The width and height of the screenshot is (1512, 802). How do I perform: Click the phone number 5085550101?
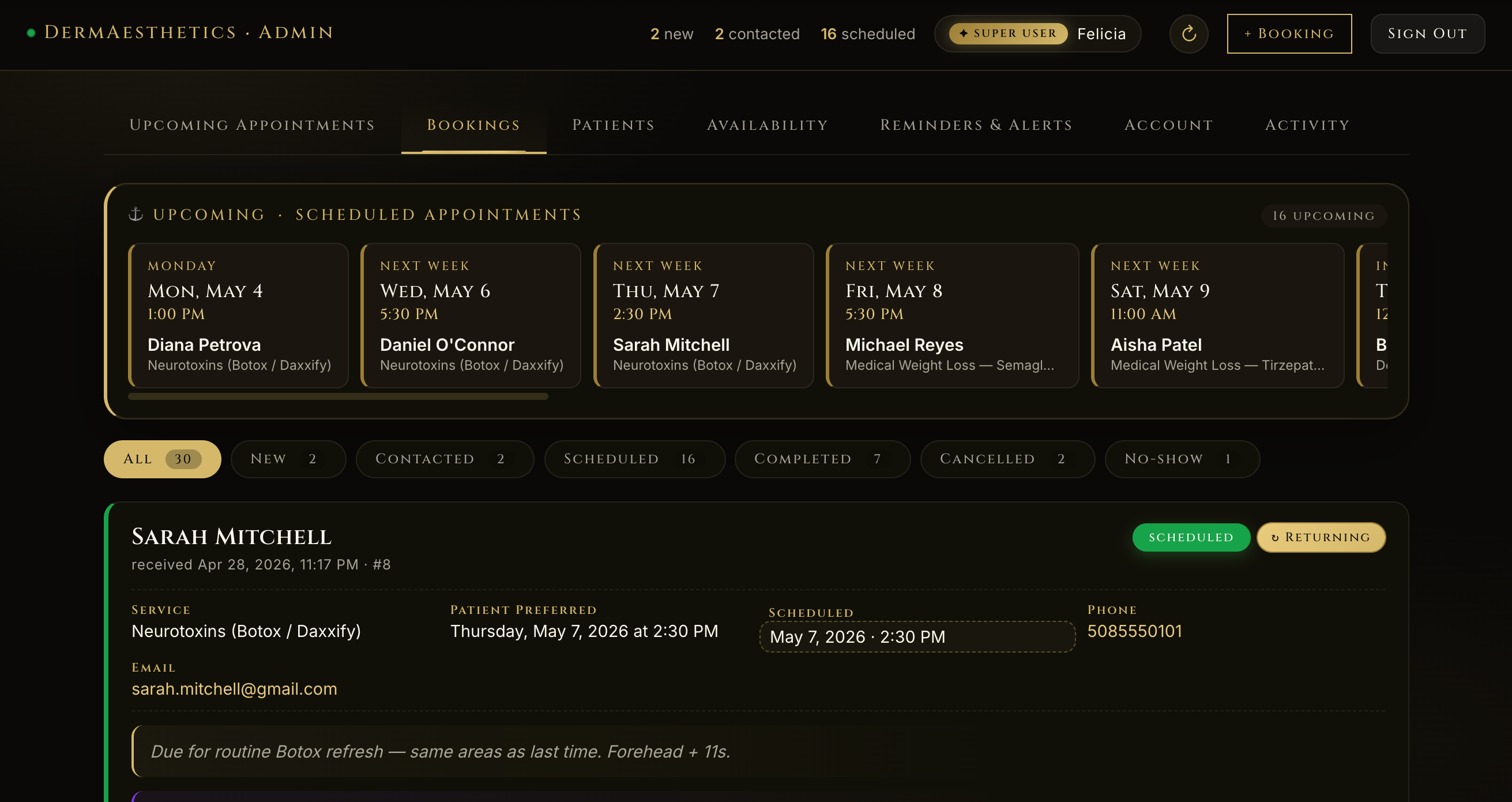tap(1135, 631)
